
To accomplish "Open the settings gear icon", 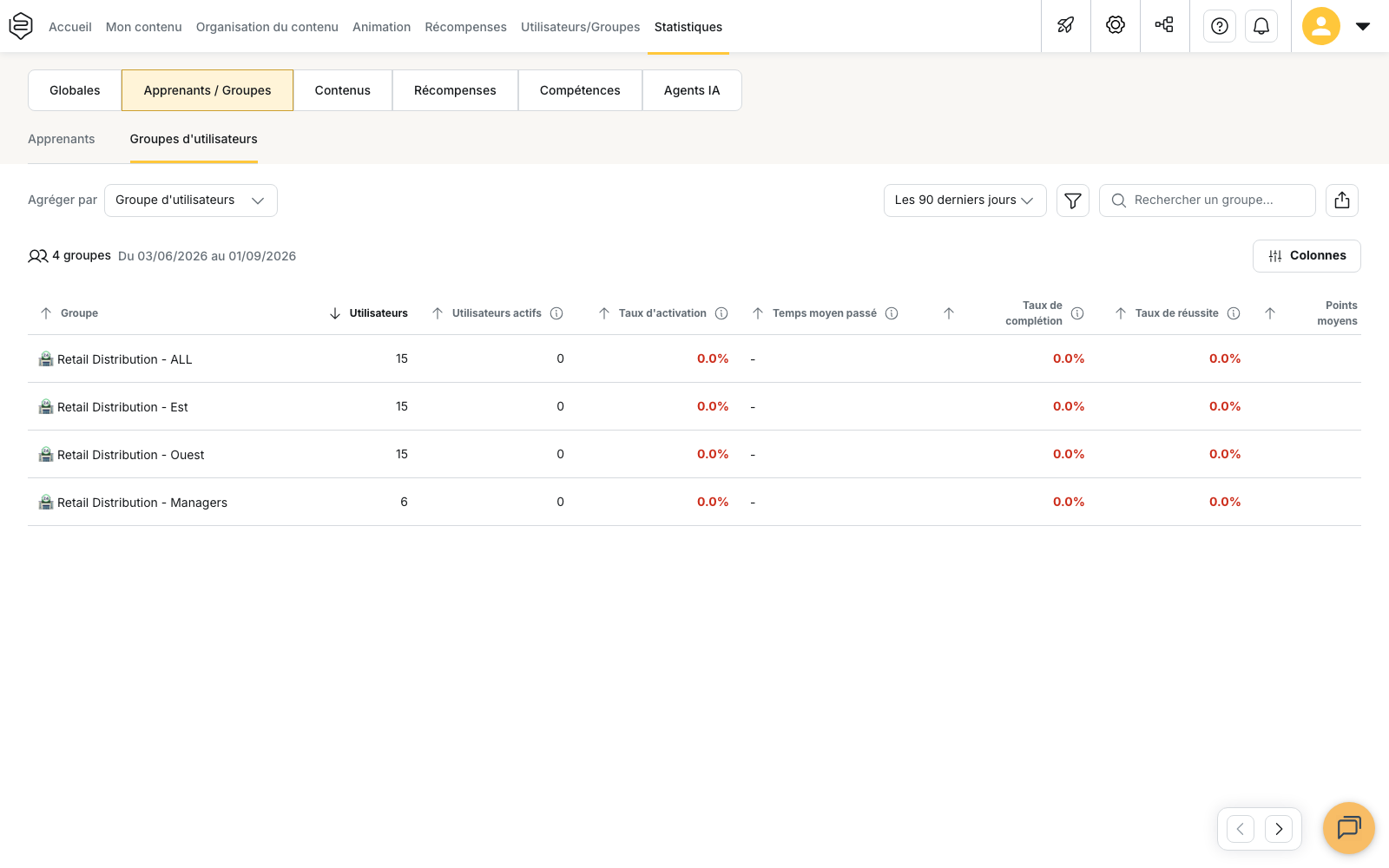I will 1116,25.
